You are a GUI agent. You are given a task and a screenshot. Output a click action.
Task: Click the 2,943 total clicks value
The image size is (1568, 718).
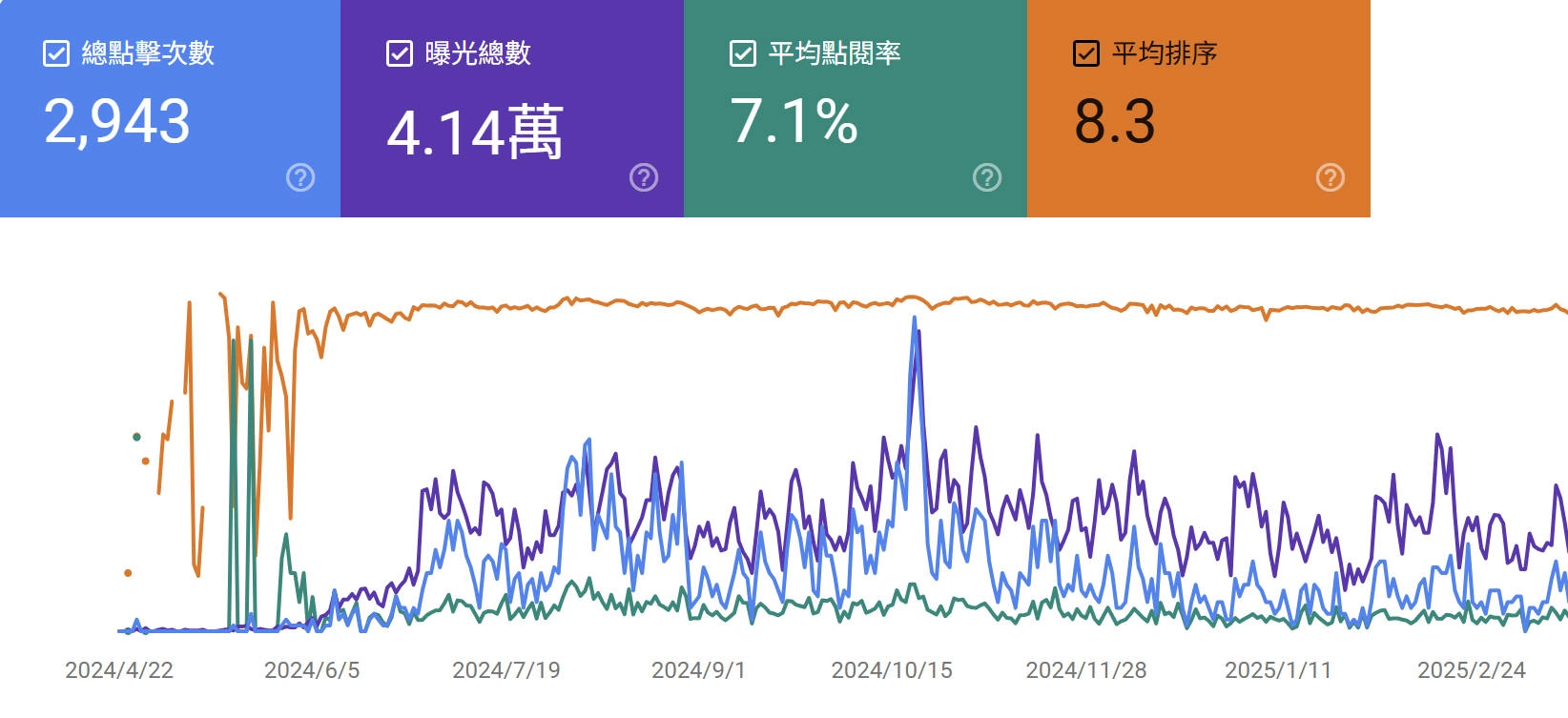pyautogui.click(x=117, y=122)
